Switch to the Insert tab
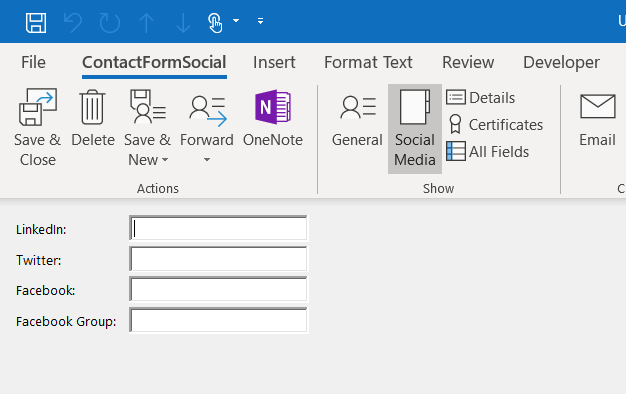 coord(274,62)
